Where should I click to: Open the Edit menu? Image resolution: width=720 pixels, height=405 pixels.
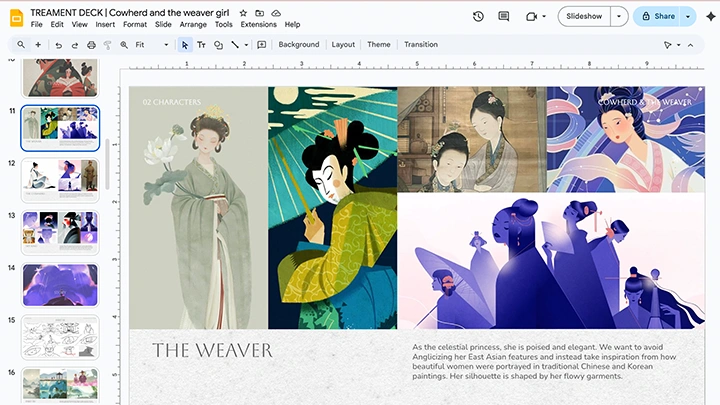(57, 25)
